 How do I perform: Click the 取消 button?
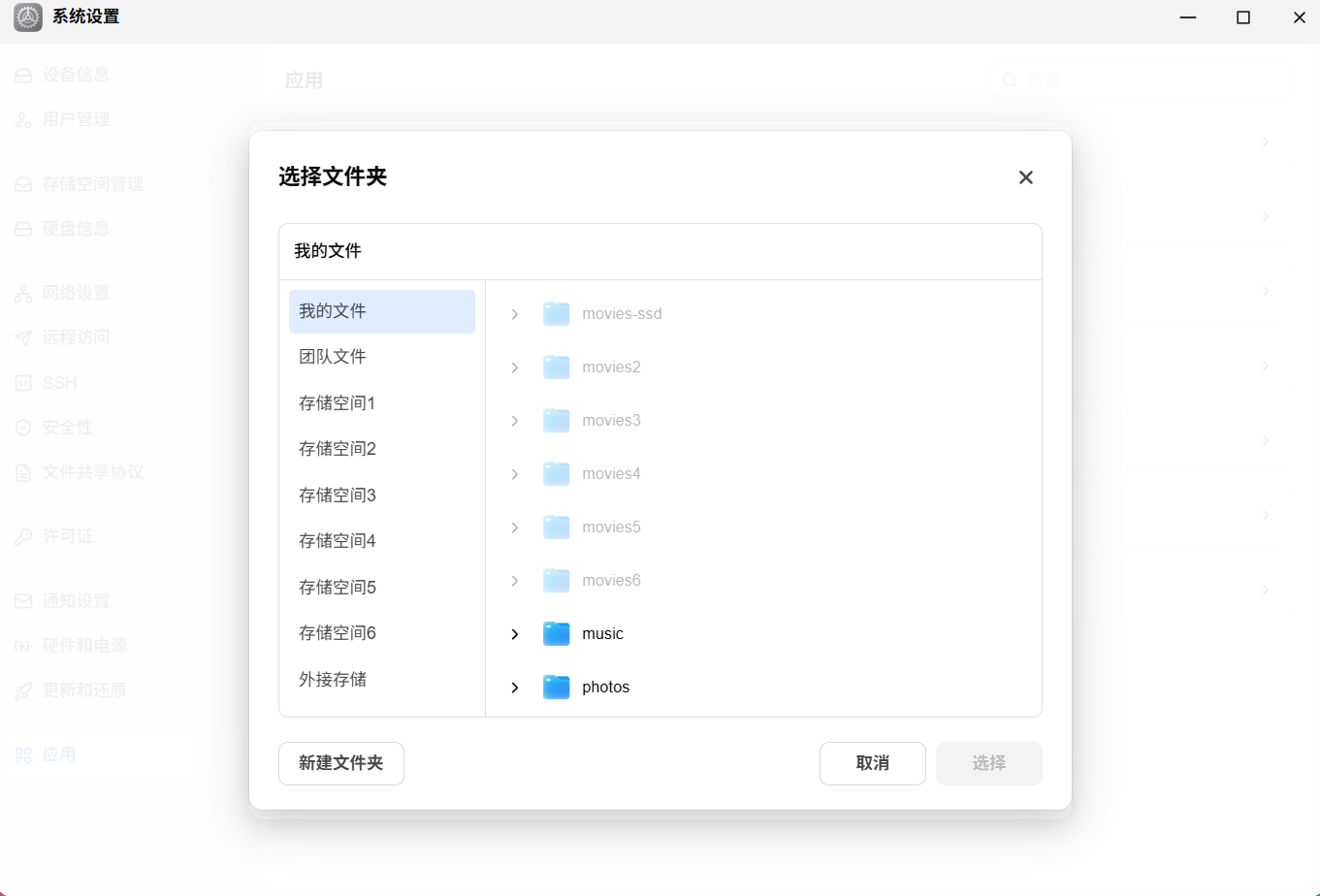[873, 763]
